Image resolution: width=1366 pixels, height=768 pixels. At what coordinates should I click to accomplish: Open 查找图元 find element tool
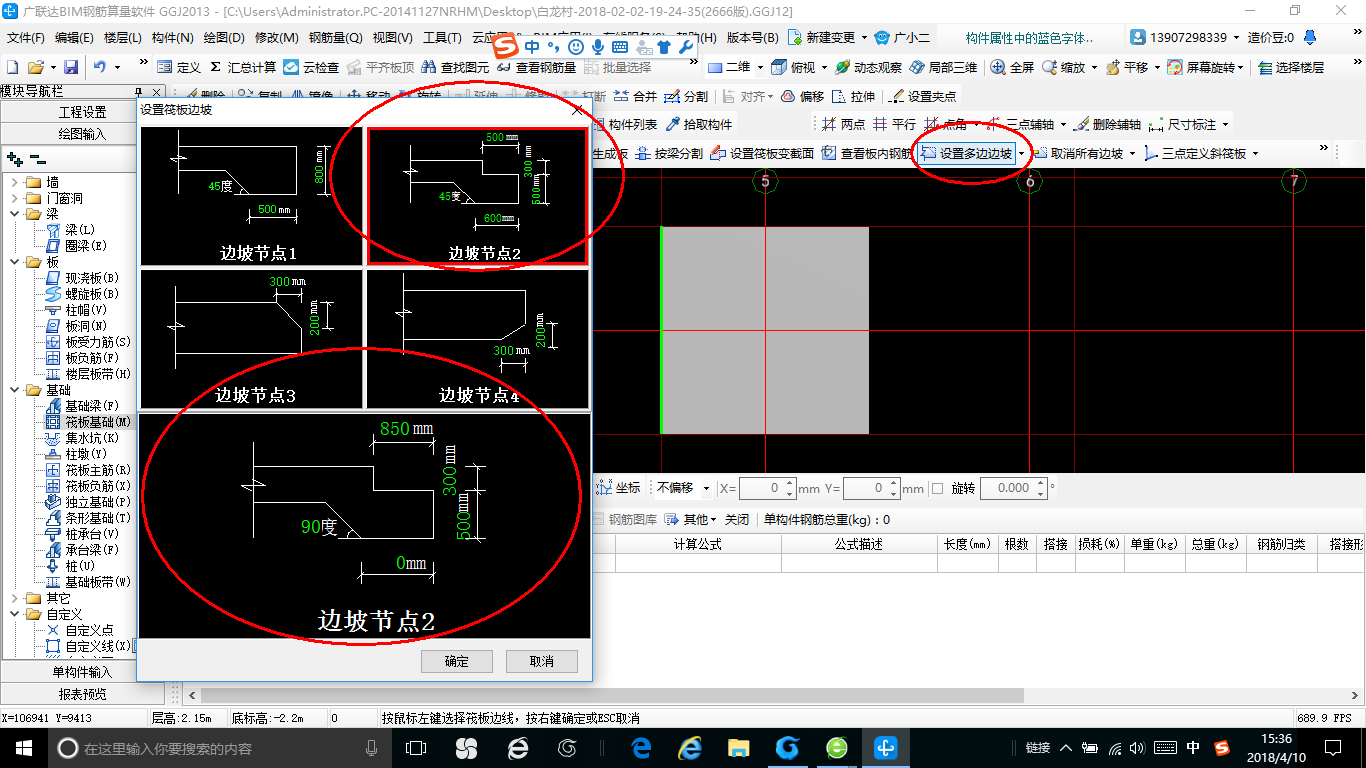[455, 67]
